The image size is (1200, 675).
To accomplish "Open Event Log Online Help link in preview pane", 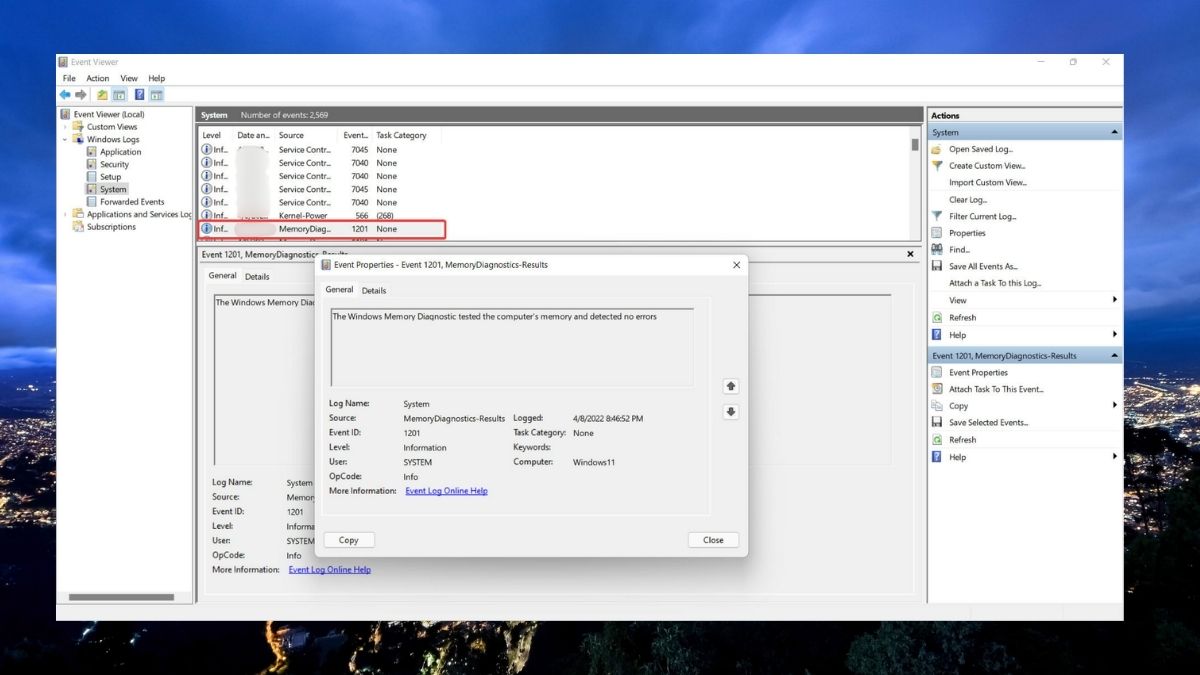I will (330, 570).
